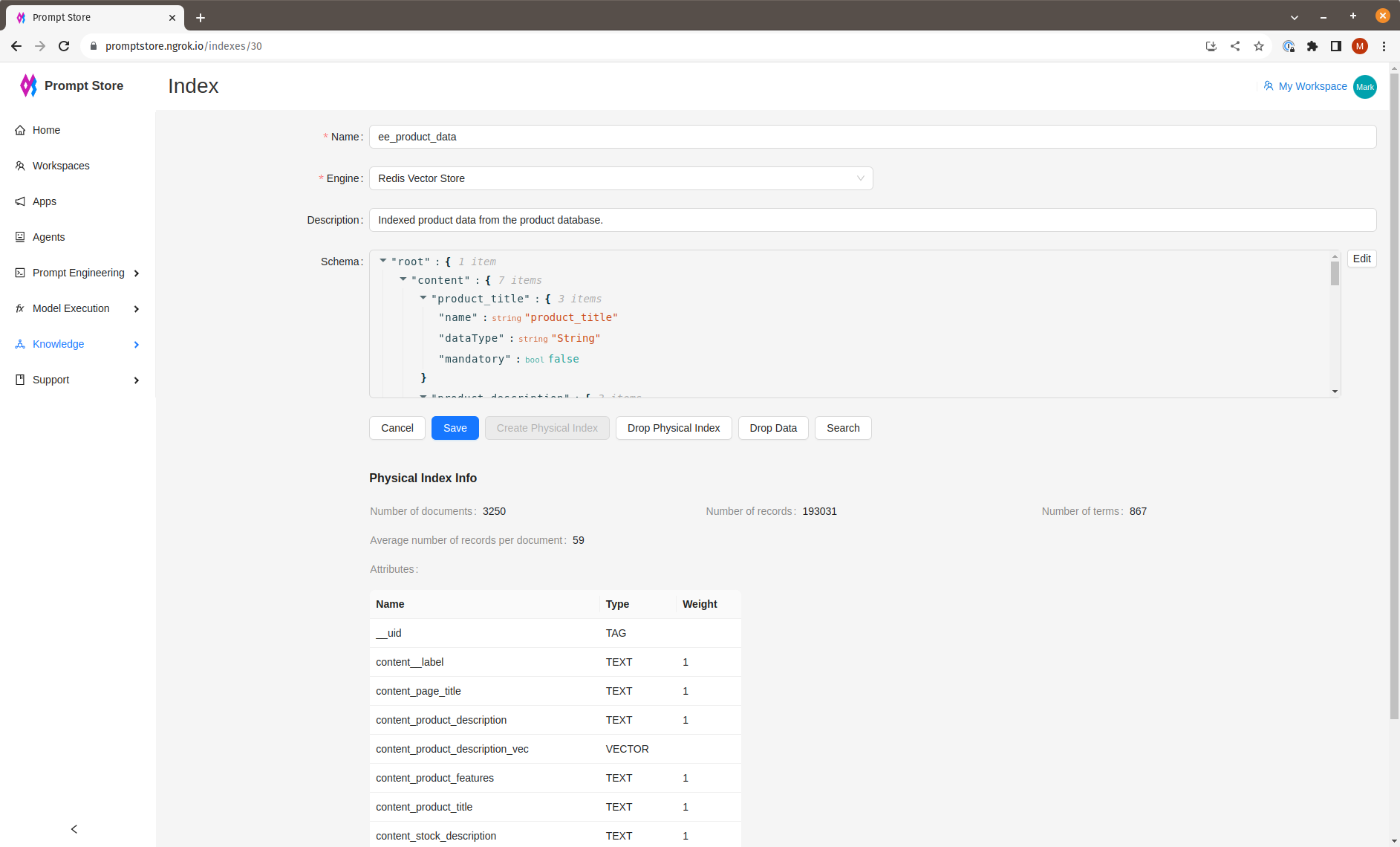
Task: Toggle the browser side panel icon
Action: pos(1336,46)
